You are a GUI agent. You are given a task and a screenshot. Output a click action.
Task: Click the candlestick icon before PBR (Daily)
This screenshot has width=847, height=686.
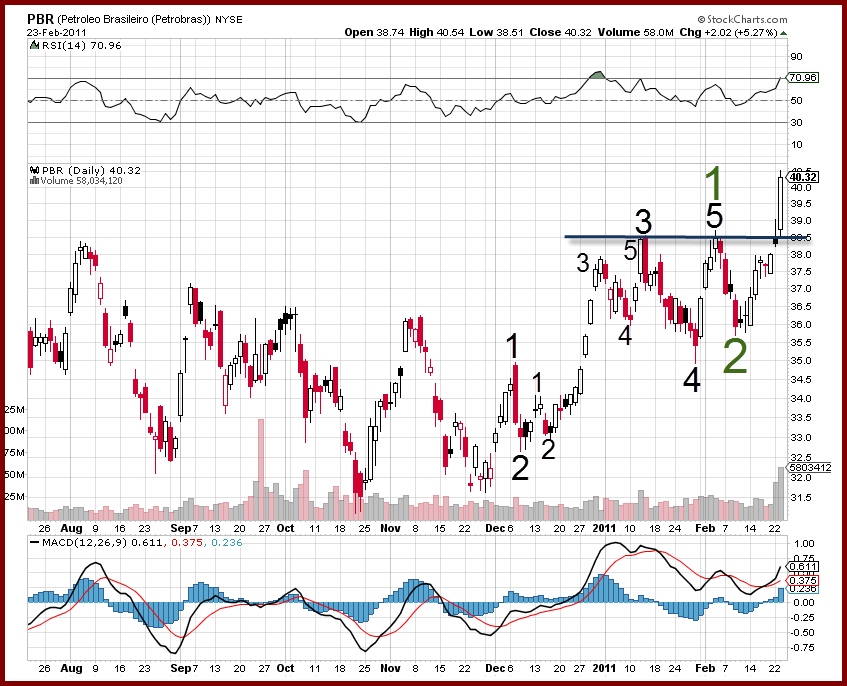[35, 170]
